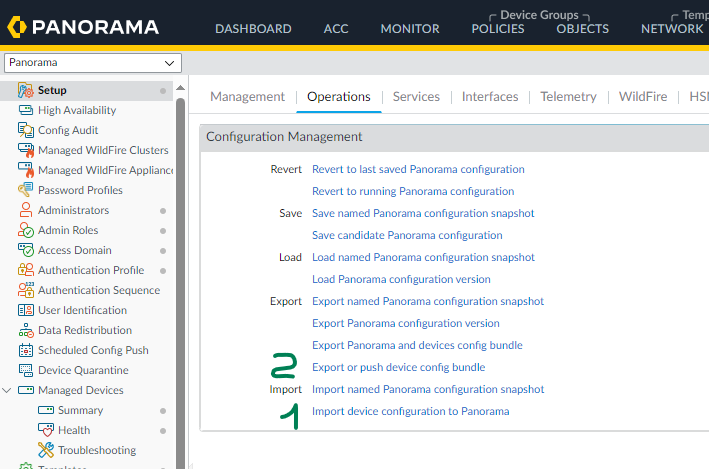Open the Panorama context dropdown
709x469 pixels.
click(x=93, y=63)
